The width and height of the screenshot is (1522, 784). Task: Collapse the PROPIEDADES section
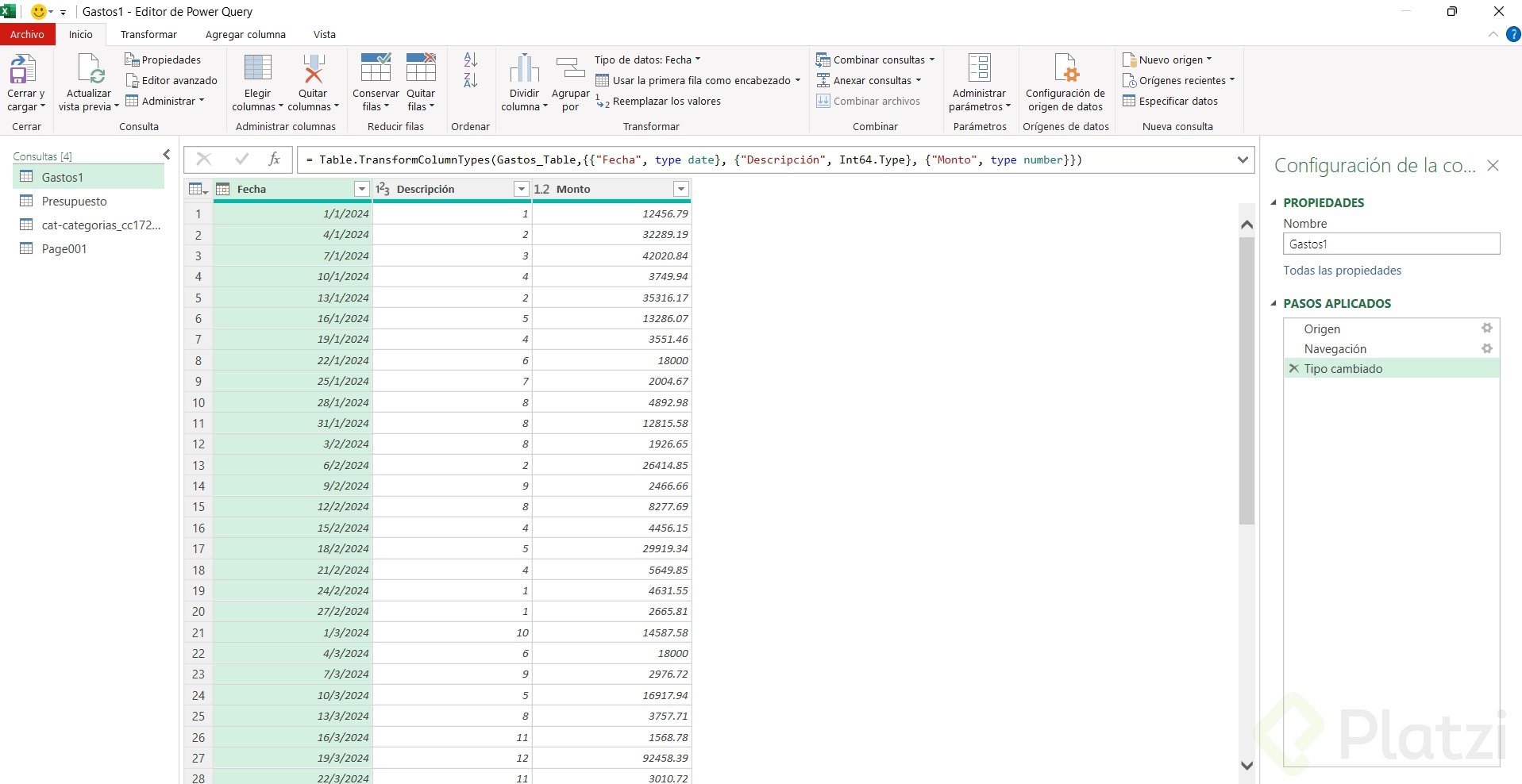(x=1274, y=203)
